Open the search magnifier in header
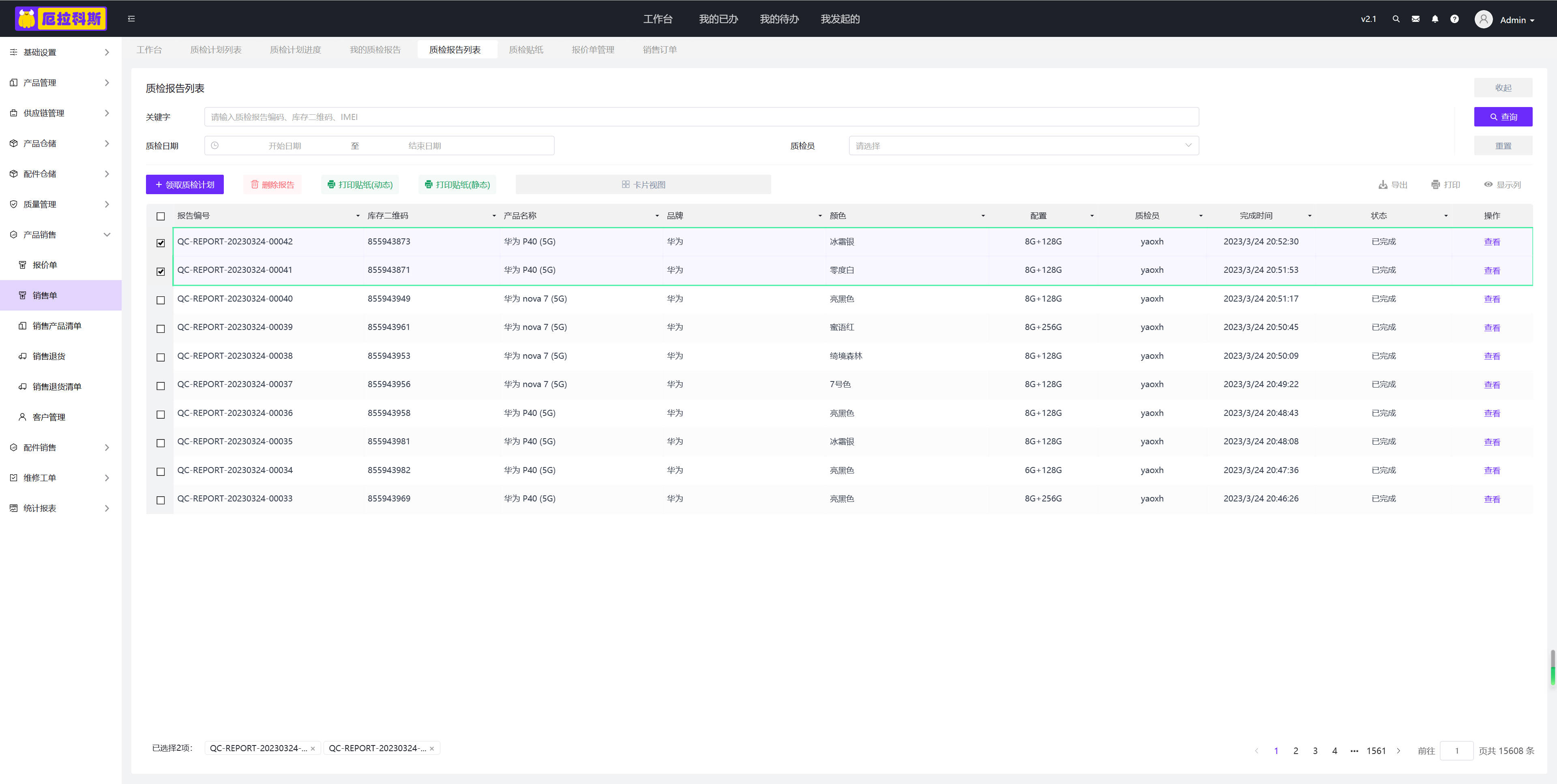 point(1396,19)
